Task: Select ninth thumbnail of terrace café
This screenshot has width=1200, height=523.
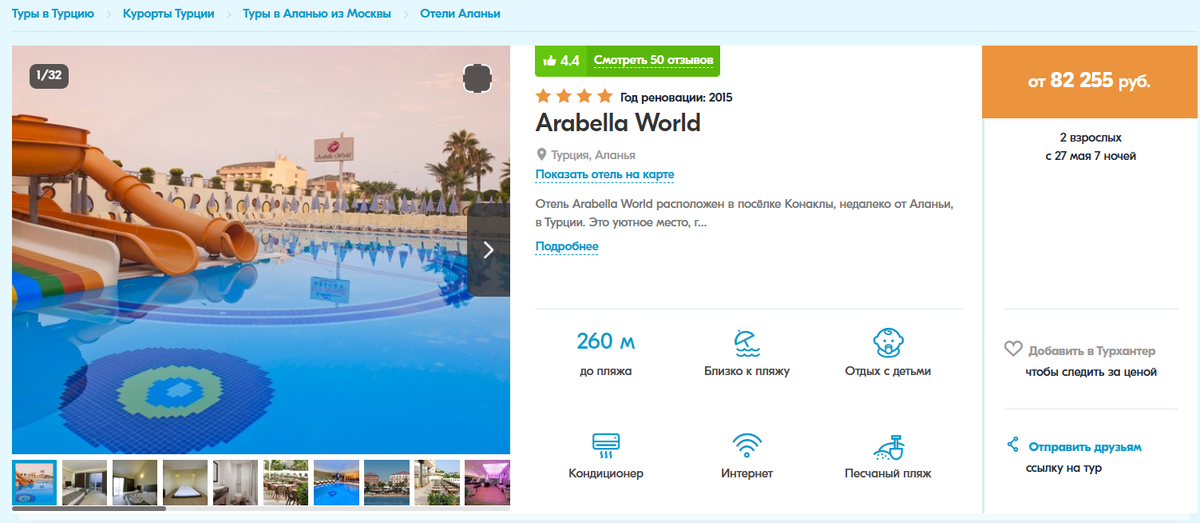Action: click(436, 482)
